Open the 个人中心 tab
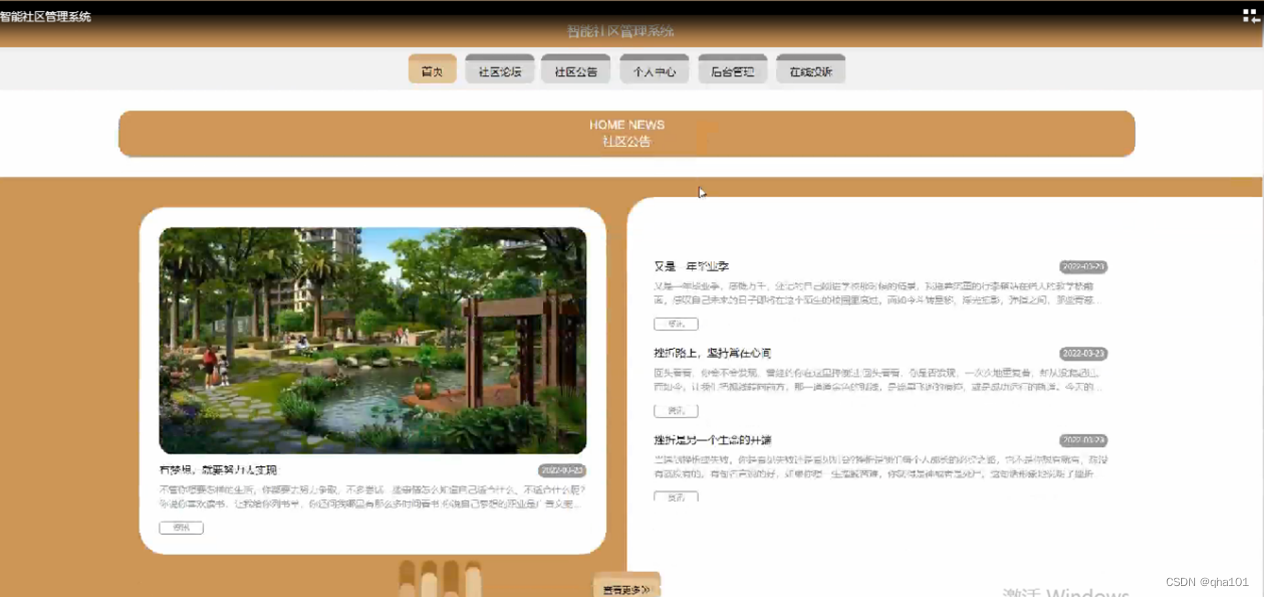The width and height of the screenshot is (1264, 597). click(x=654, y=70)
